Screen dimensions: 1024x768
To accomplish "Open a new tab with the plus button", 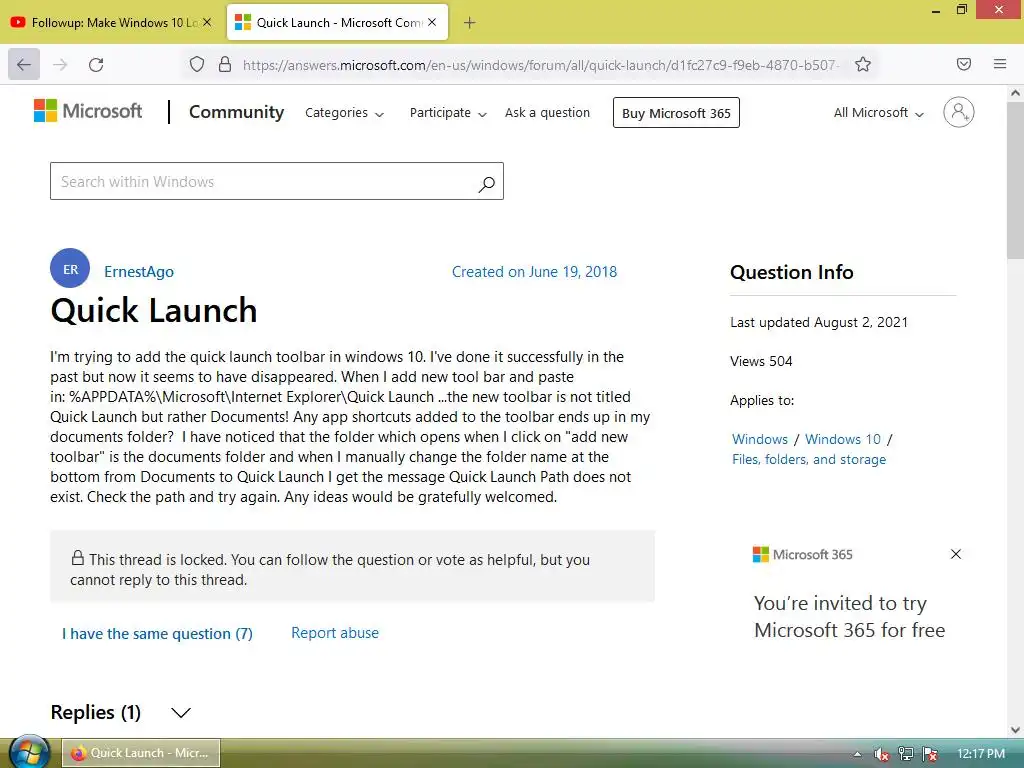I will coord(469,23).
